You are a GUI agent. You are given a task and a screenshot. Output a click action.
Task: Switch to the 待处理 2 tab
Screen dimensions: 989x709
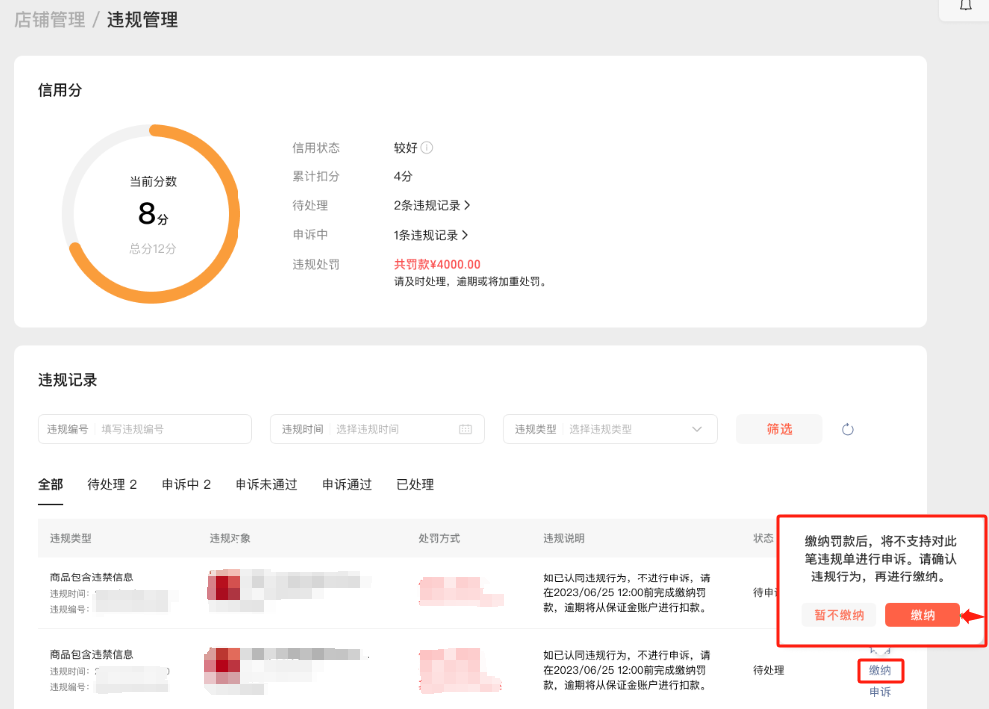point(112,484)
